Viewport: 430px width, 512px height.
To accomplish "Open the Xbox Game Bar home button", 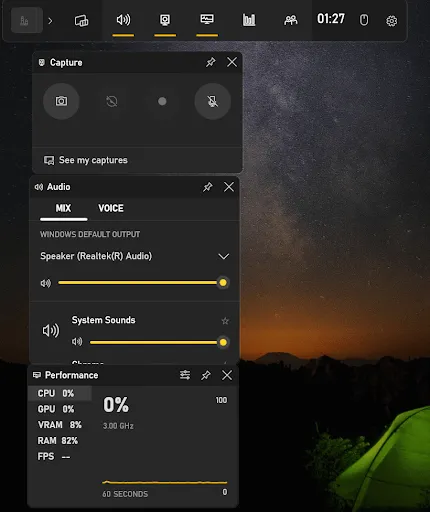I will pyautogui.click(x=27, y=21).
